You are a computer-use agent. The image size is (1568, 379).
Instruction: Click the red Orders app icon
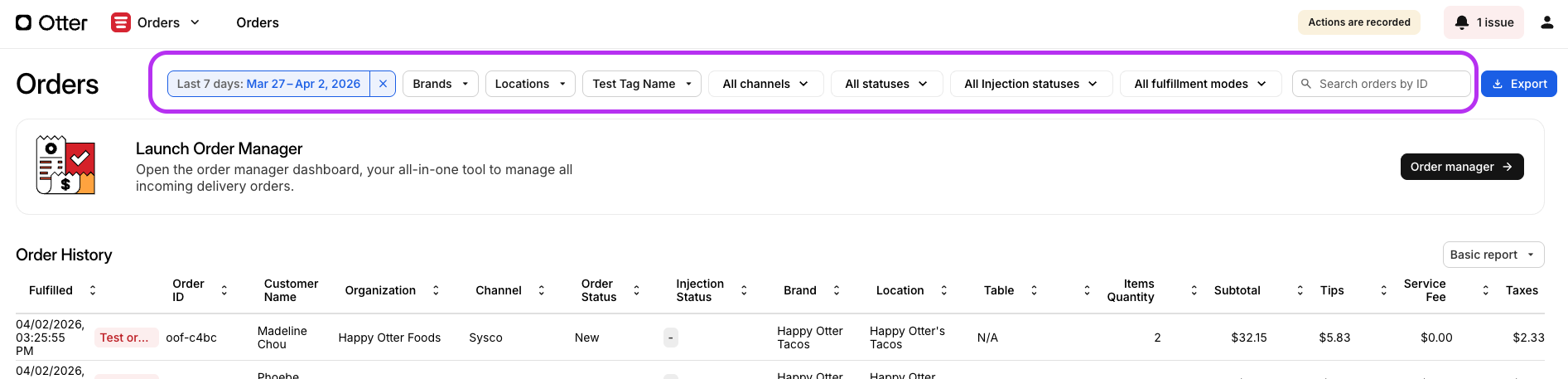121,22
